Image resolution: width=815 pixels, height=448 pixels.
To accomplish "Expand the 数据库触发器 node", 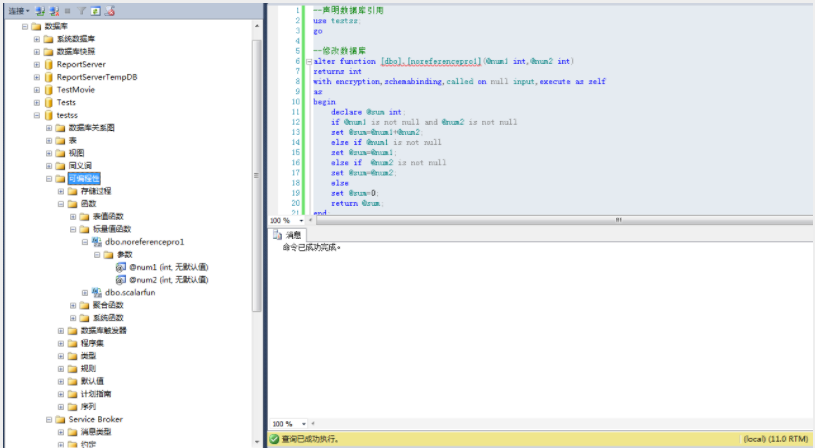I will pos(61,331).
